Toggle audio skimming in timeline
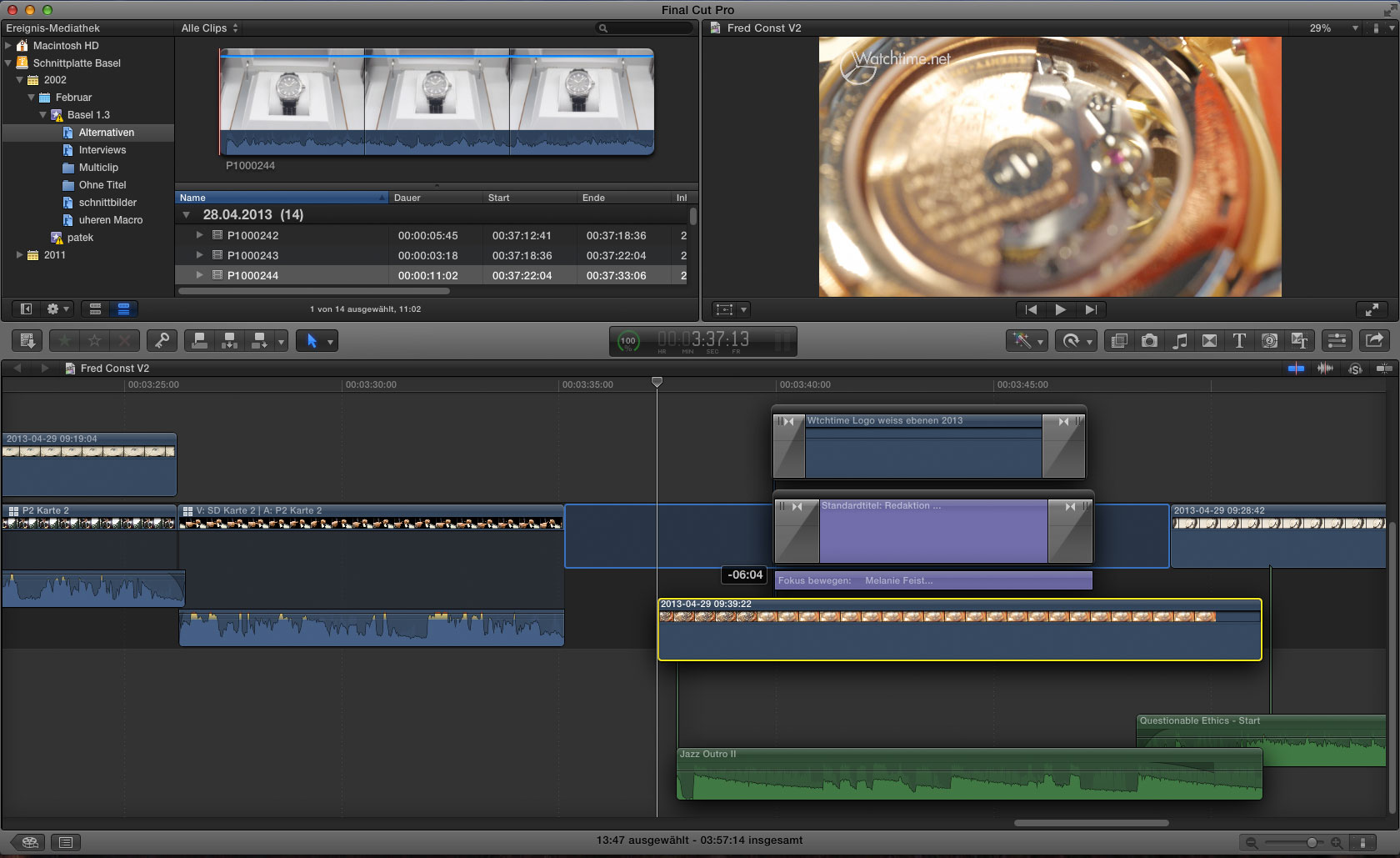 click(1325, 369)
